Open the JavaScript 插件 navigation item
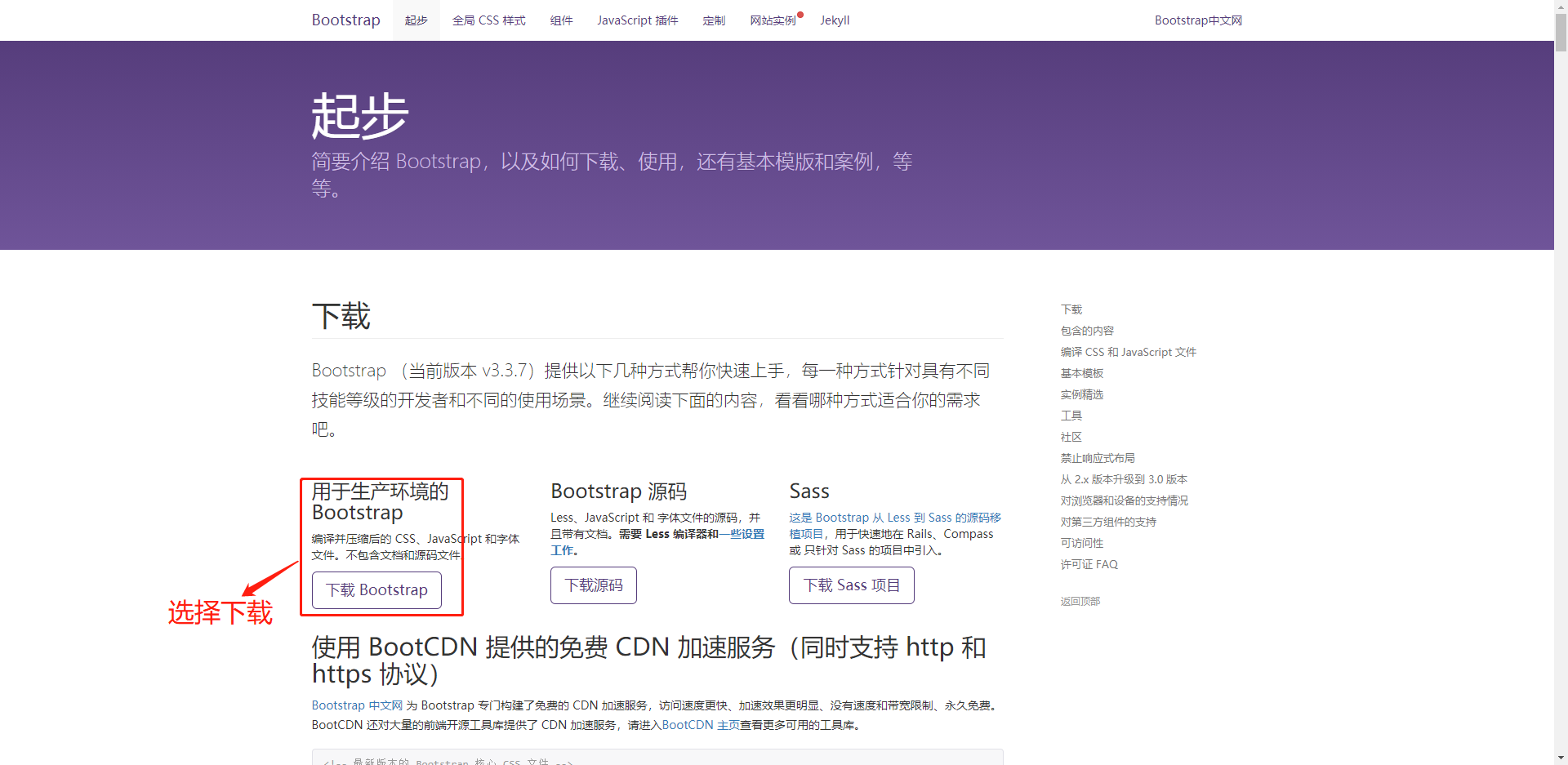This screenshot has height=765, width=1568. click(637, 20)
